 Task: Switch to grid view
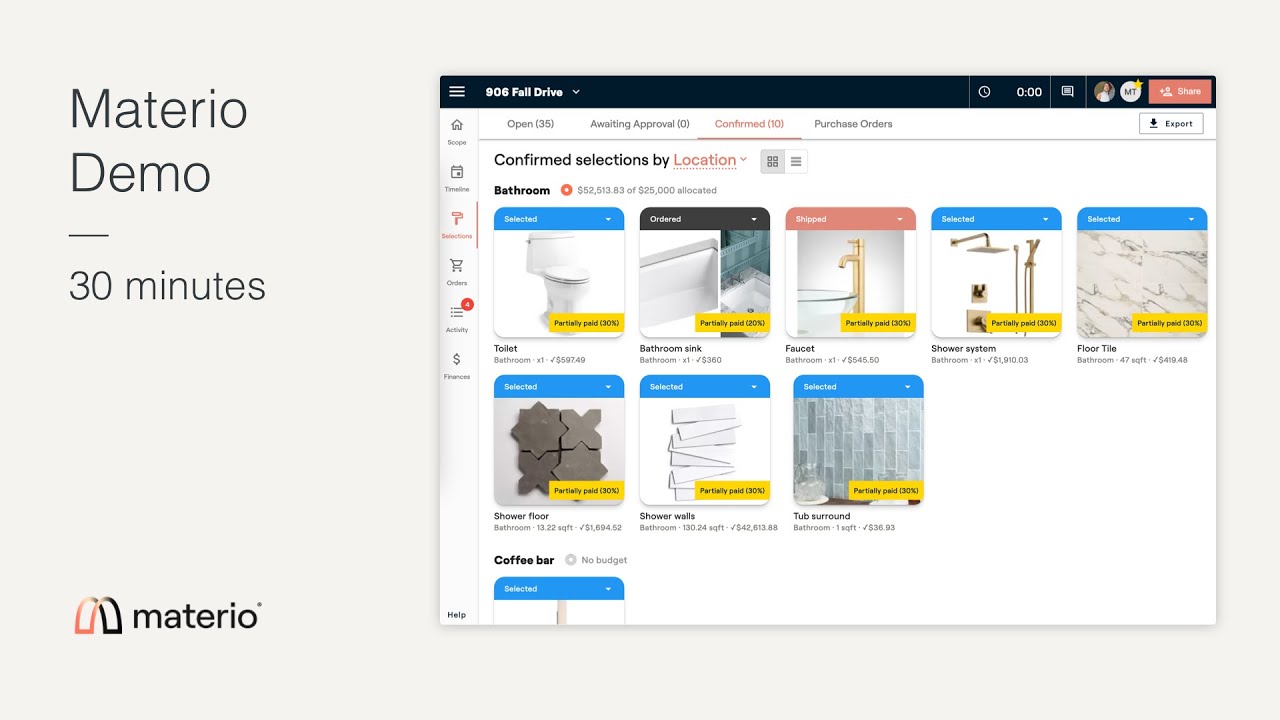(772, 161)
